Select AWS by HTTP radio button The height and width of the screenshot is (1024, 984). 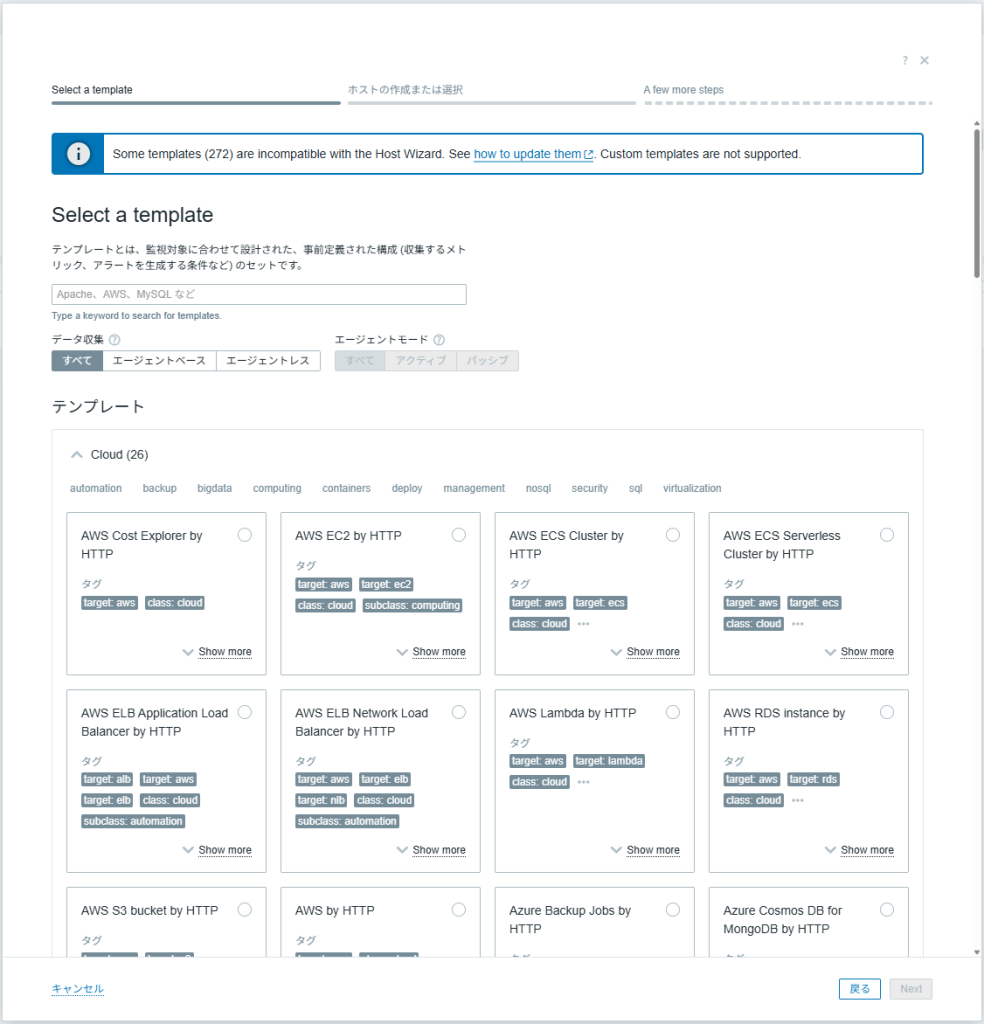459,910
